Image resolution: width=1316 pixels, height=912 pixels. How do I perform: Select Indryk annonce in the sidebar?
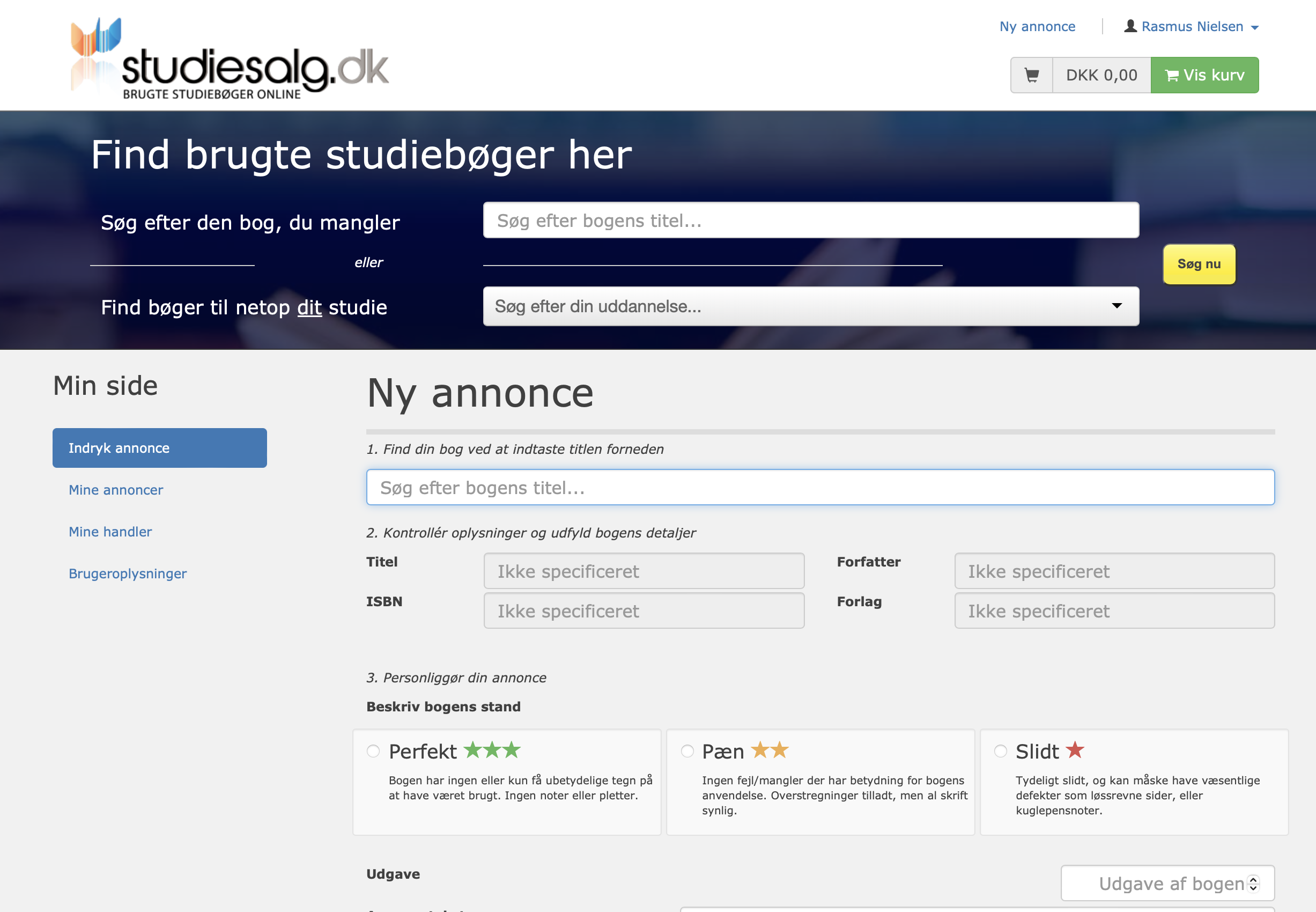point(159,448)
